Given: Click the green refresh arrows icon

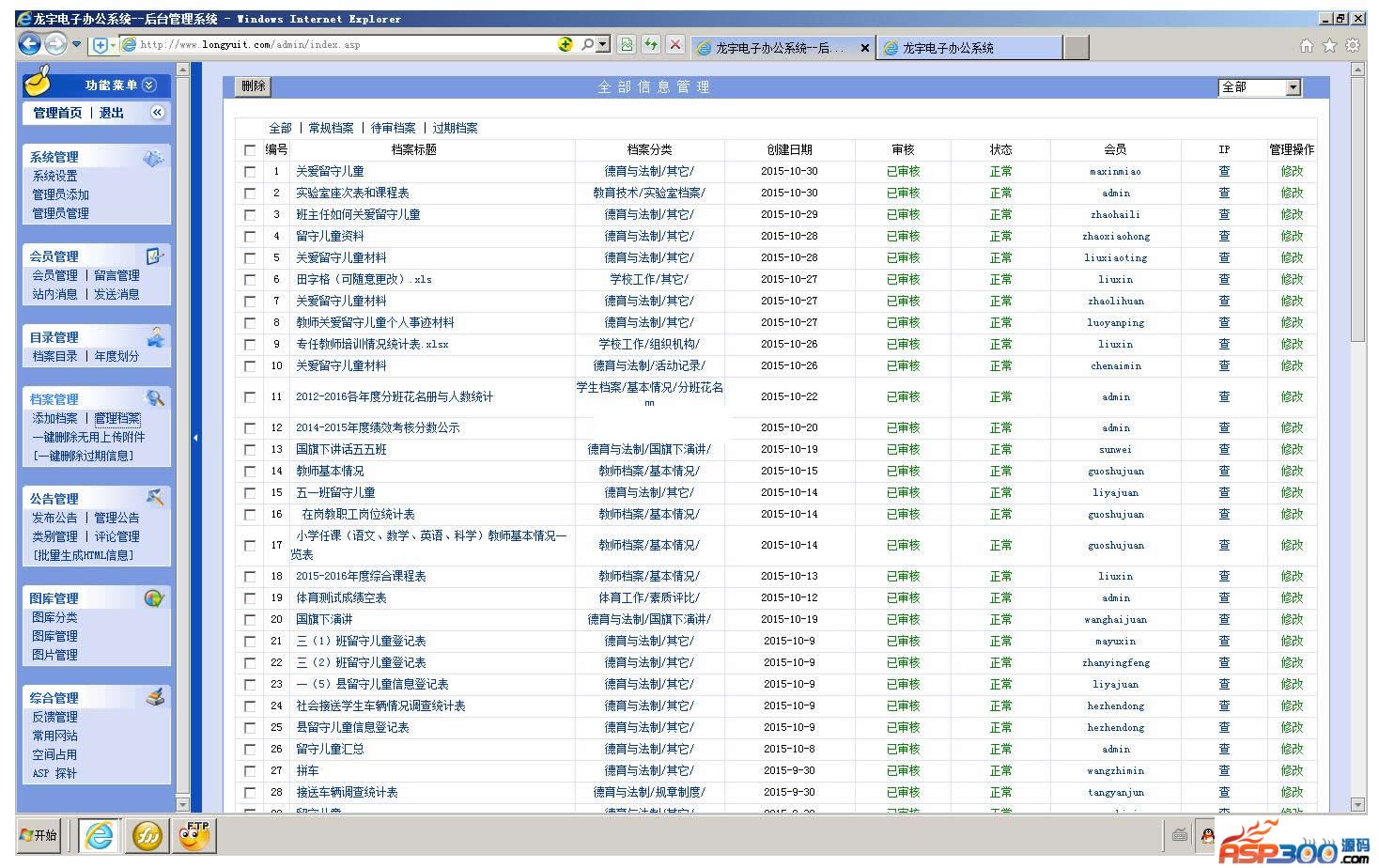Looking at the screenshot, I should click(650, 44).
